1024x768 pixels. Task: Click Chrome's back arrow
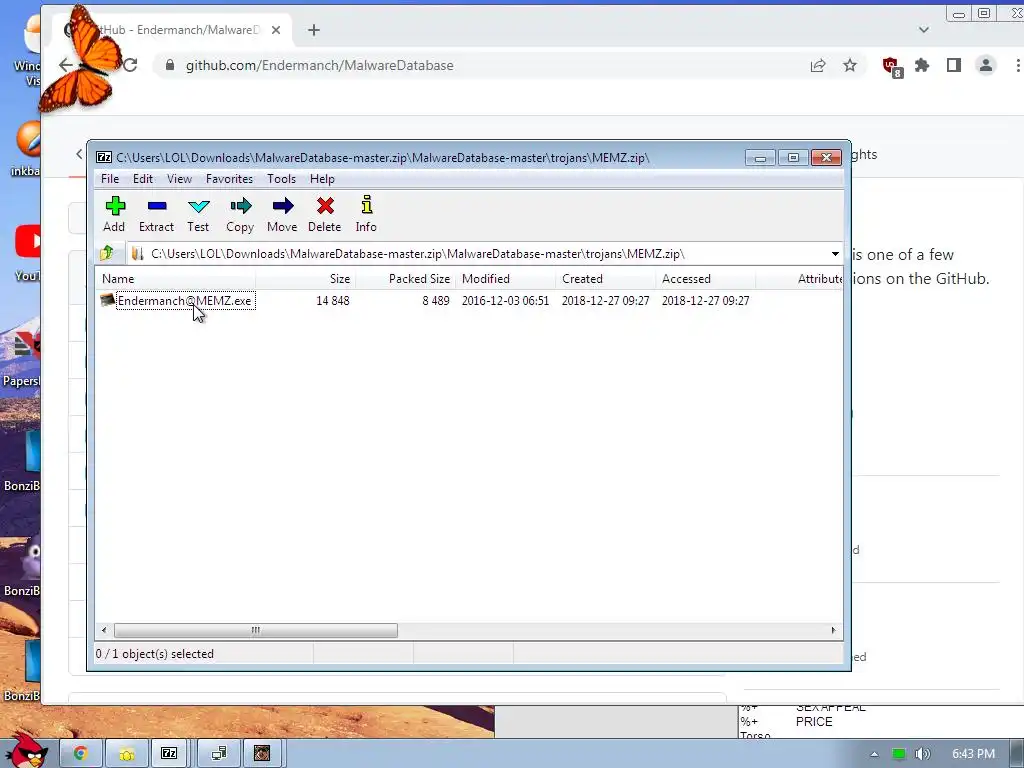click(66, 65)
